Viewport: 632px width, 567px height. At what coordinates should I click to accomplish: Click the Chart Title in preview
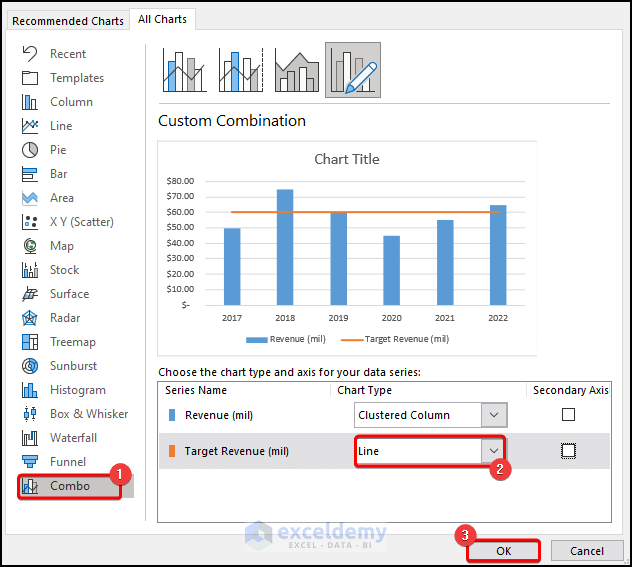coord(347,159)
